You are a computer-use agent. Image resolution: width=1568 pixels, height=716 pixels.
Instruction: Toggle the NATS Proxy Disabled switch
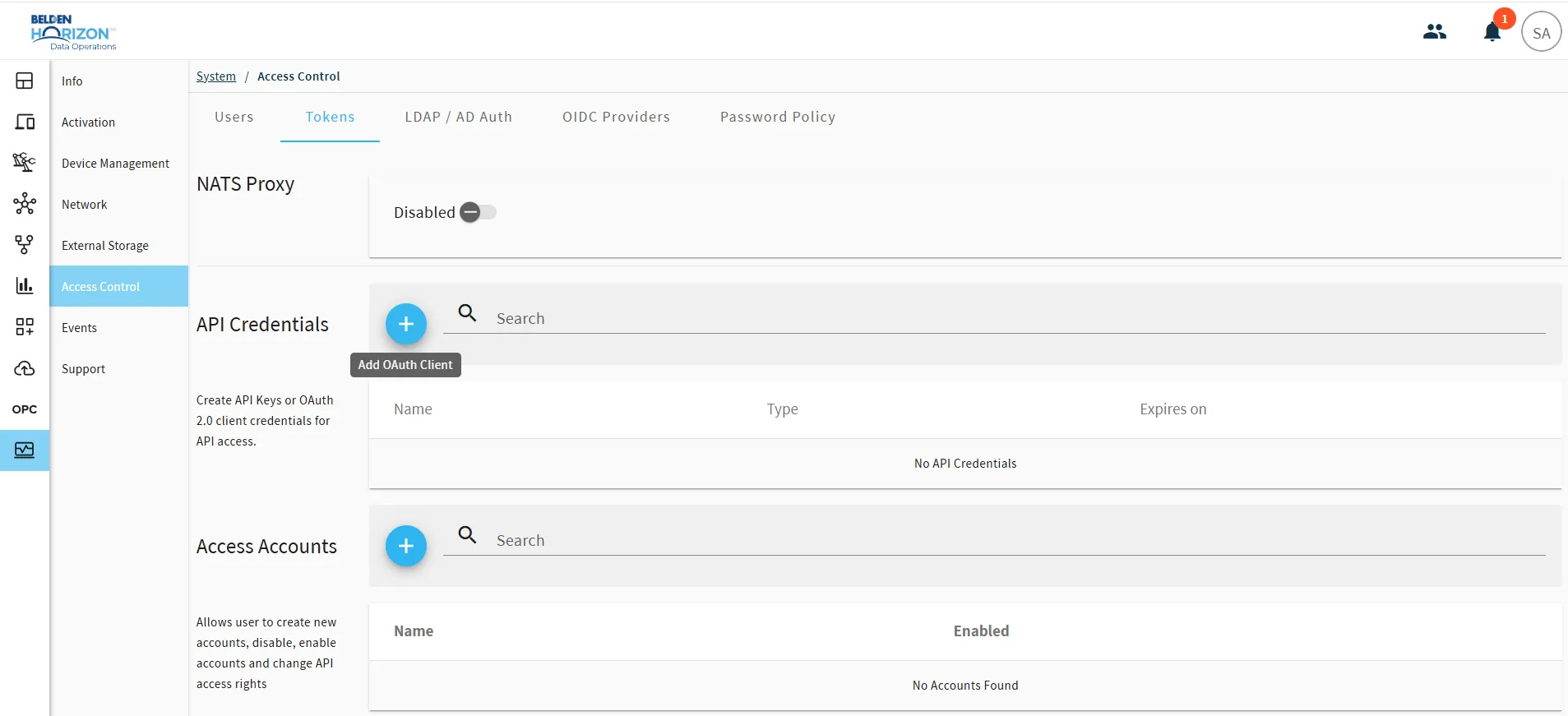pos(478,212)
